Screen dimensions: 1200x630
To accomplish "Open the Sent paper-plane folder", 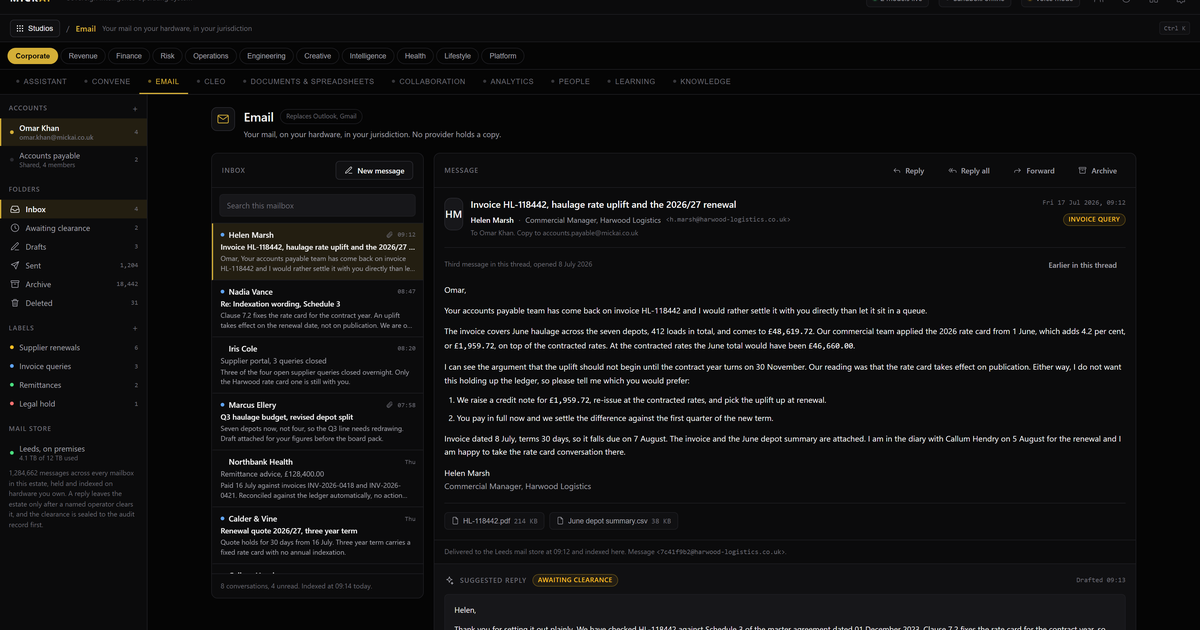I will (15, 266).
